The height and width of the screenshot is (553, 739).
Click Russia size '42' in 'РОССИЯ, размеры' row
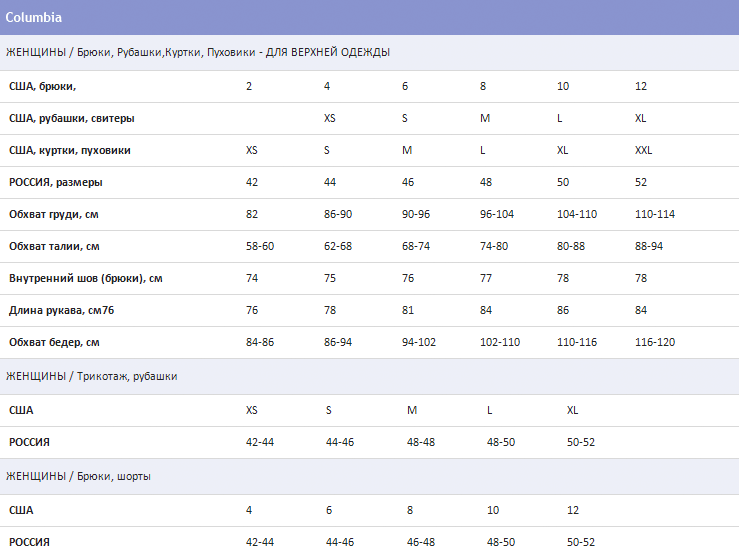click(x=252, y=182)
